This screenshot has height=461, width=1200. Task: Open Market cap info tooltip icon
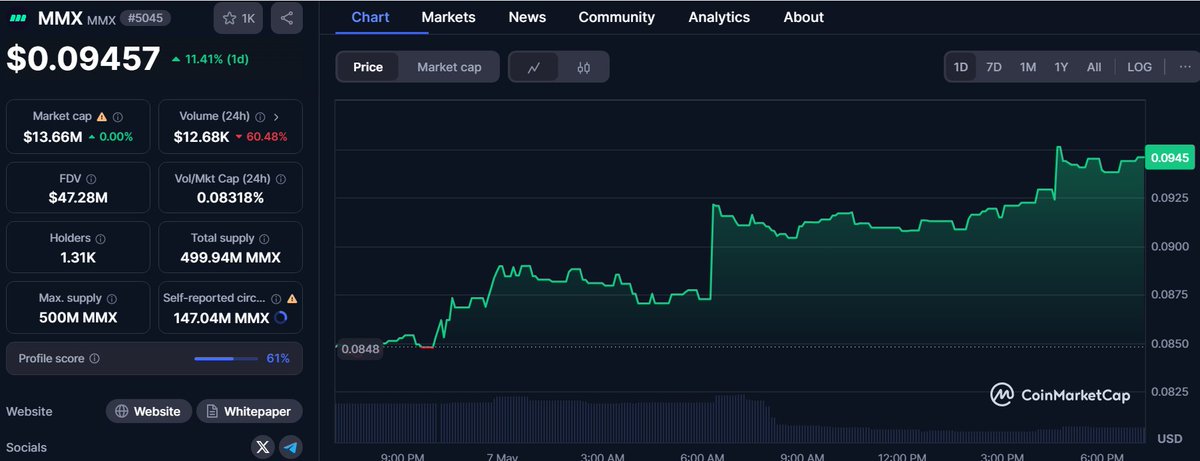click(118, 117)
